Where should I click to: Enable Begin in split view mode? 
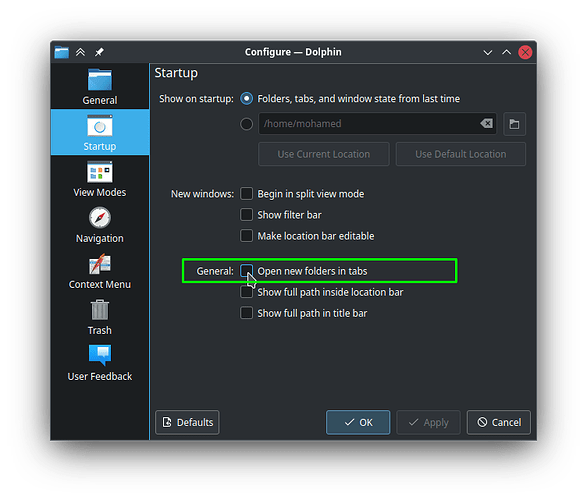tap(246, 194)
